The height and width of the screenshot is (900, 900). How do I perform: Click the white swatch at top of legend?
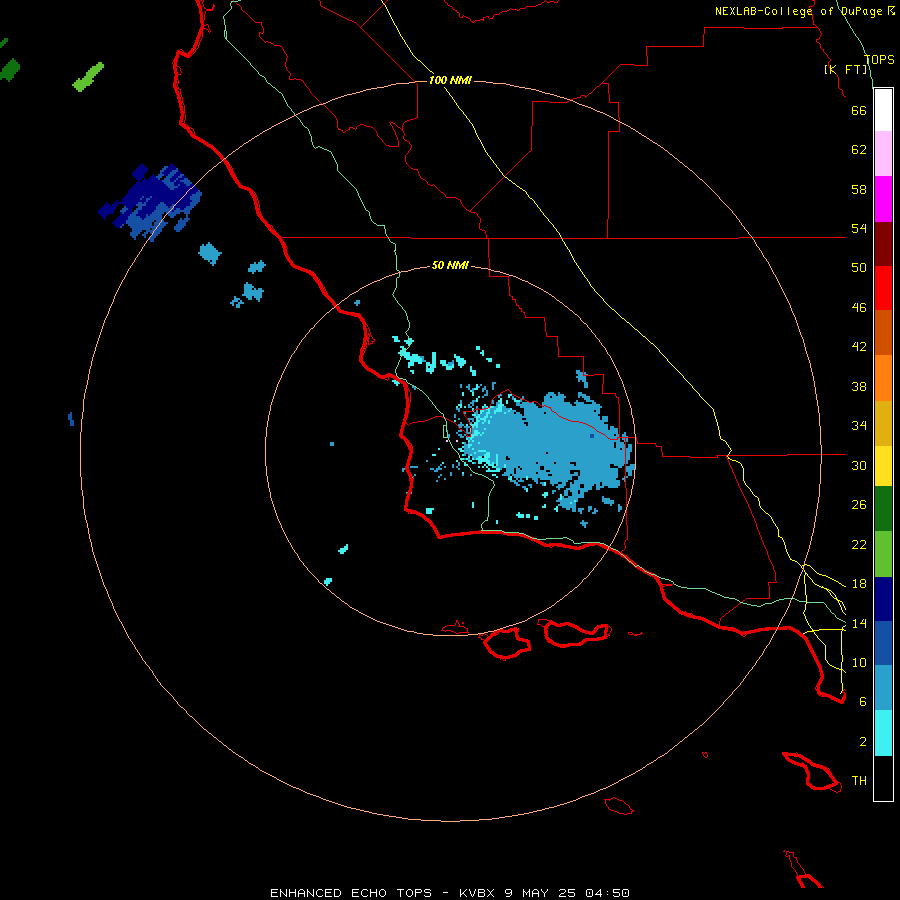coord(883,110)
